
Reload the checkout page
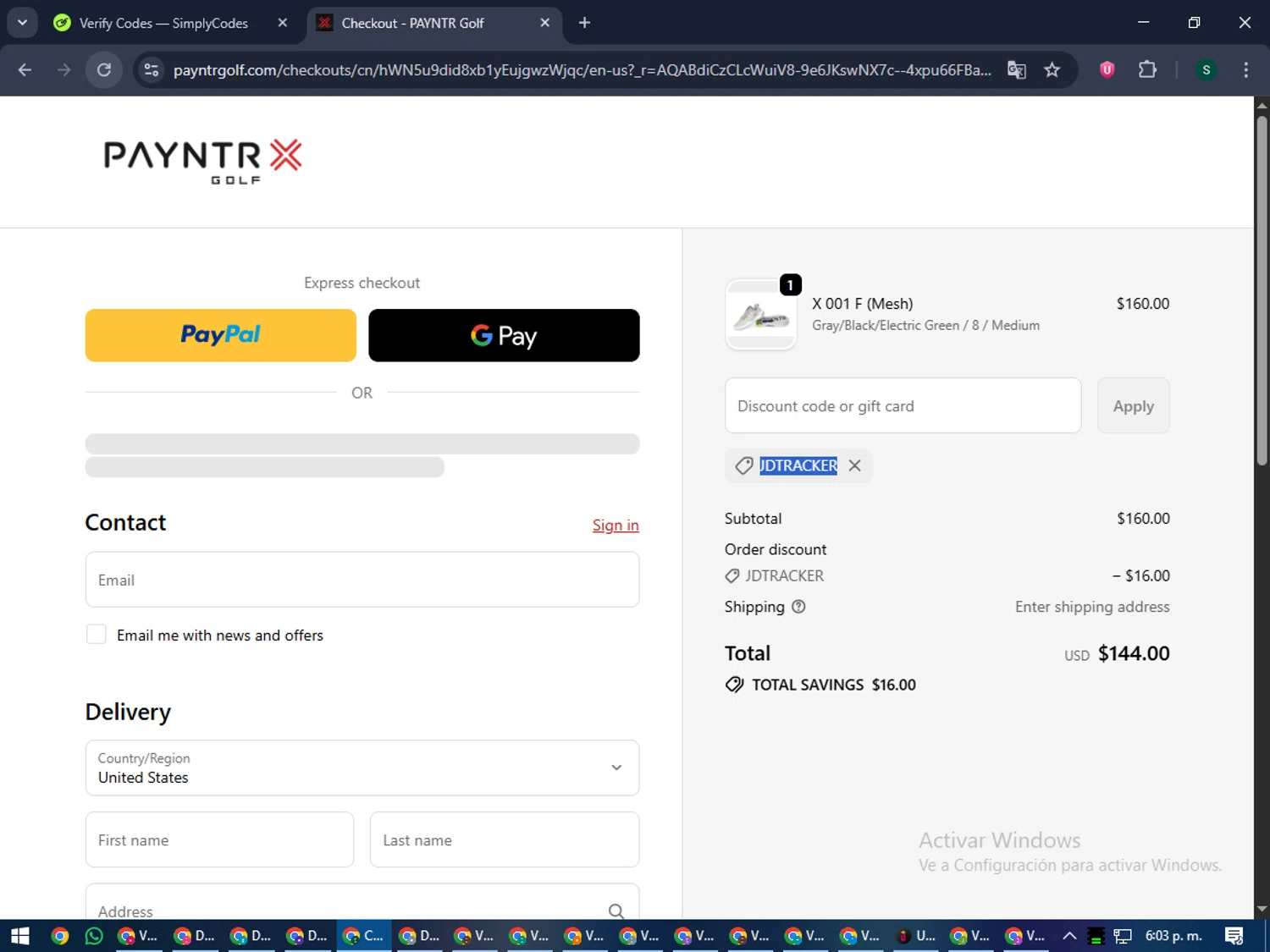click(x=104, y=70)
